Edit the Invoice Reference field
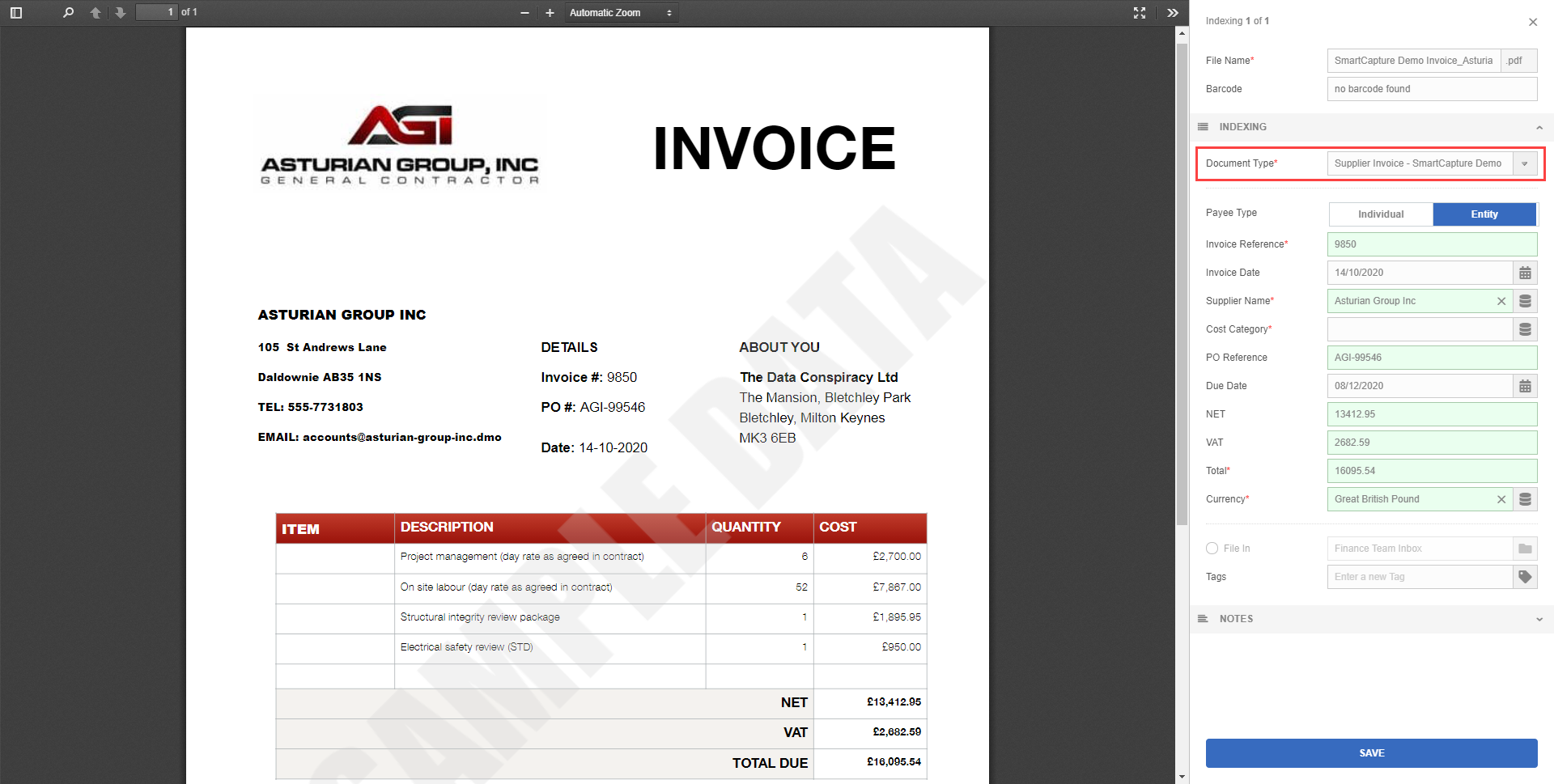The height and width of the screenshot is (784, 1554). point(1432,244)
